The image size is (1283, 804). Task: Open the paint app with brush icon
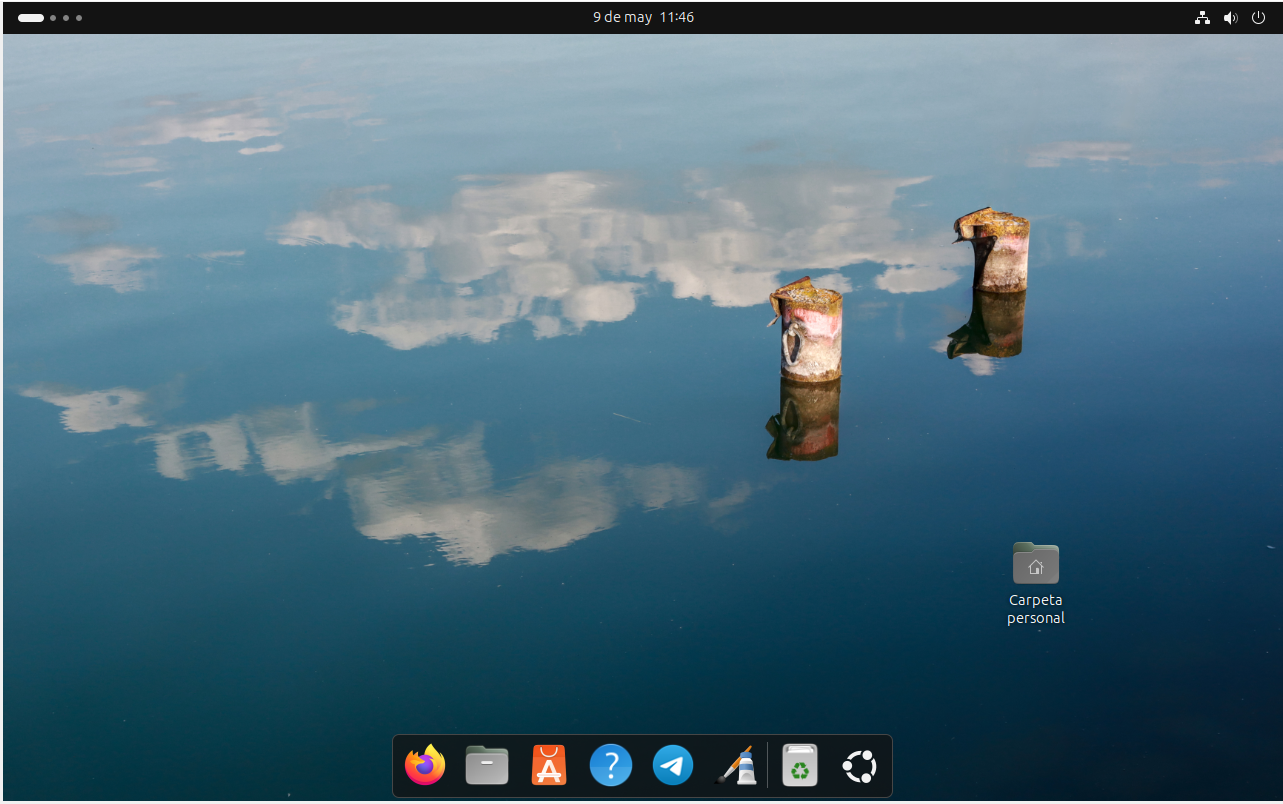click(x=736, y=767)
